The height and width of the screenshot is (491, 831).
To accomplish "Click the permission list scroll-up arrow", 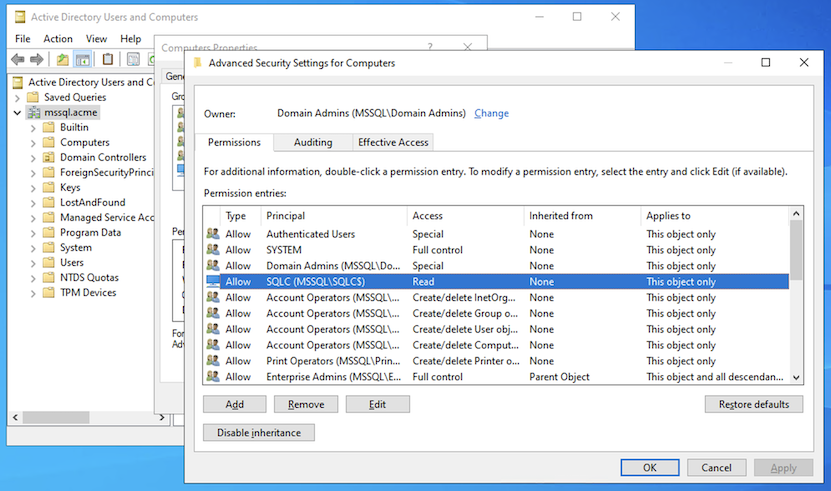I will 796,214.
